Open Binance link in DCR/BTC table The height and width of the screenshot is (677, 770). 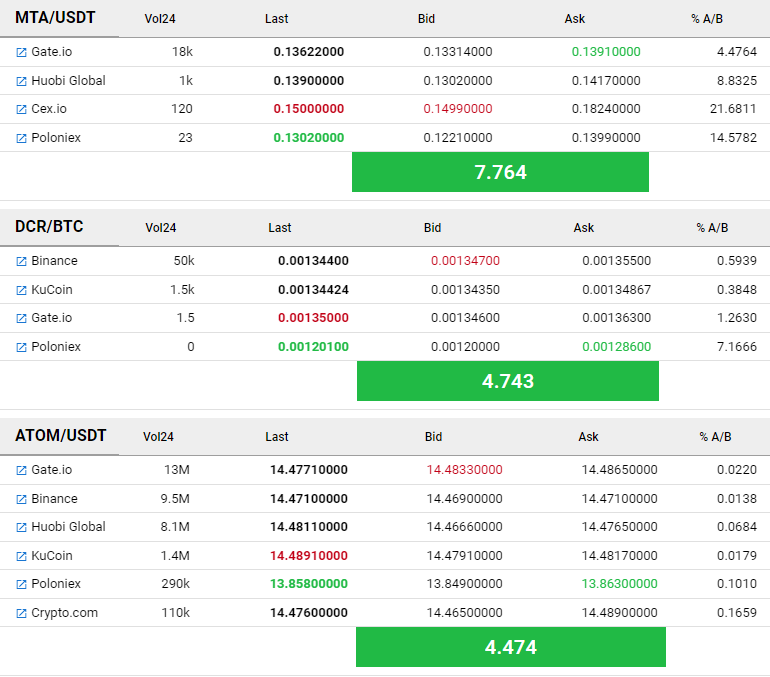55,261
